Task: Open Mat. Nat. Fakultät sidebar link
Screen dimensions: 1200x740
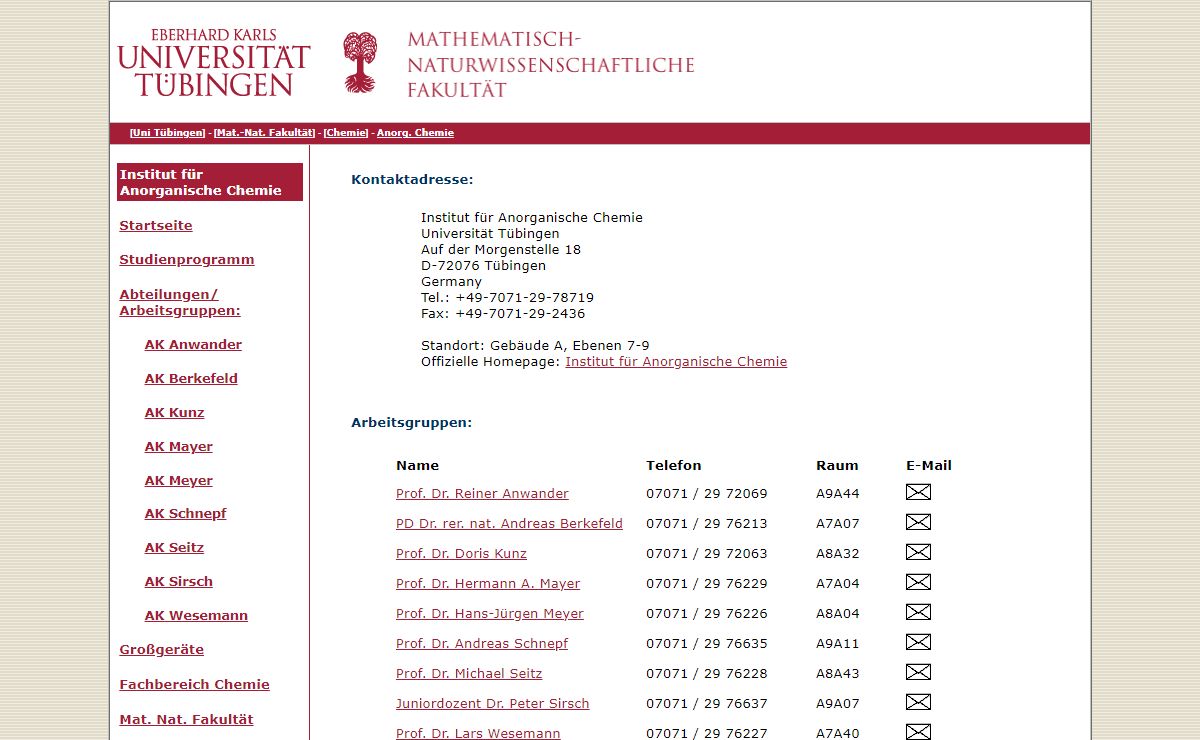Action: click(186, 720)
